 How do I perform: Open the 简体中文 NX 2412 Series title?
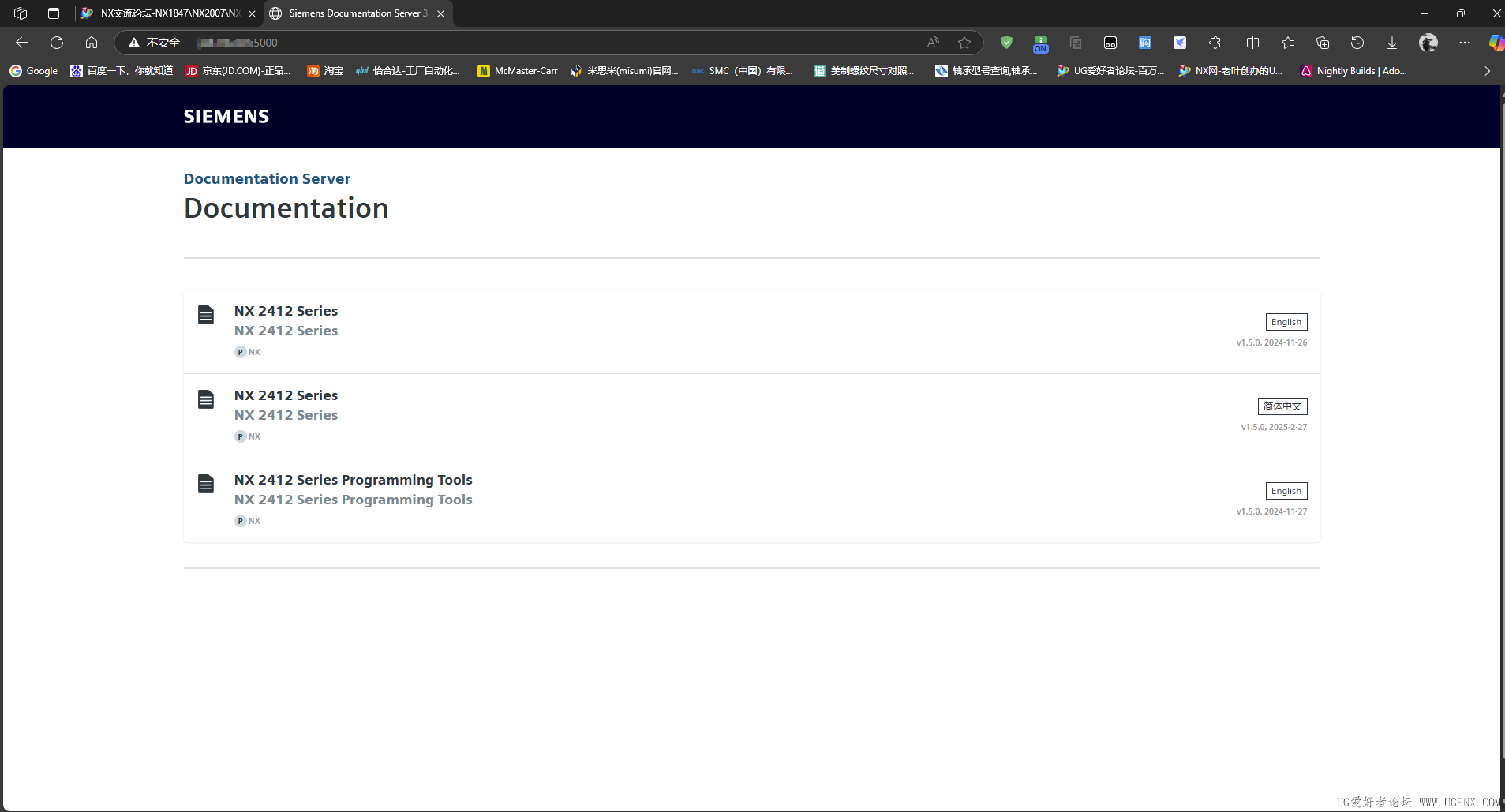[x=286, y=395]
